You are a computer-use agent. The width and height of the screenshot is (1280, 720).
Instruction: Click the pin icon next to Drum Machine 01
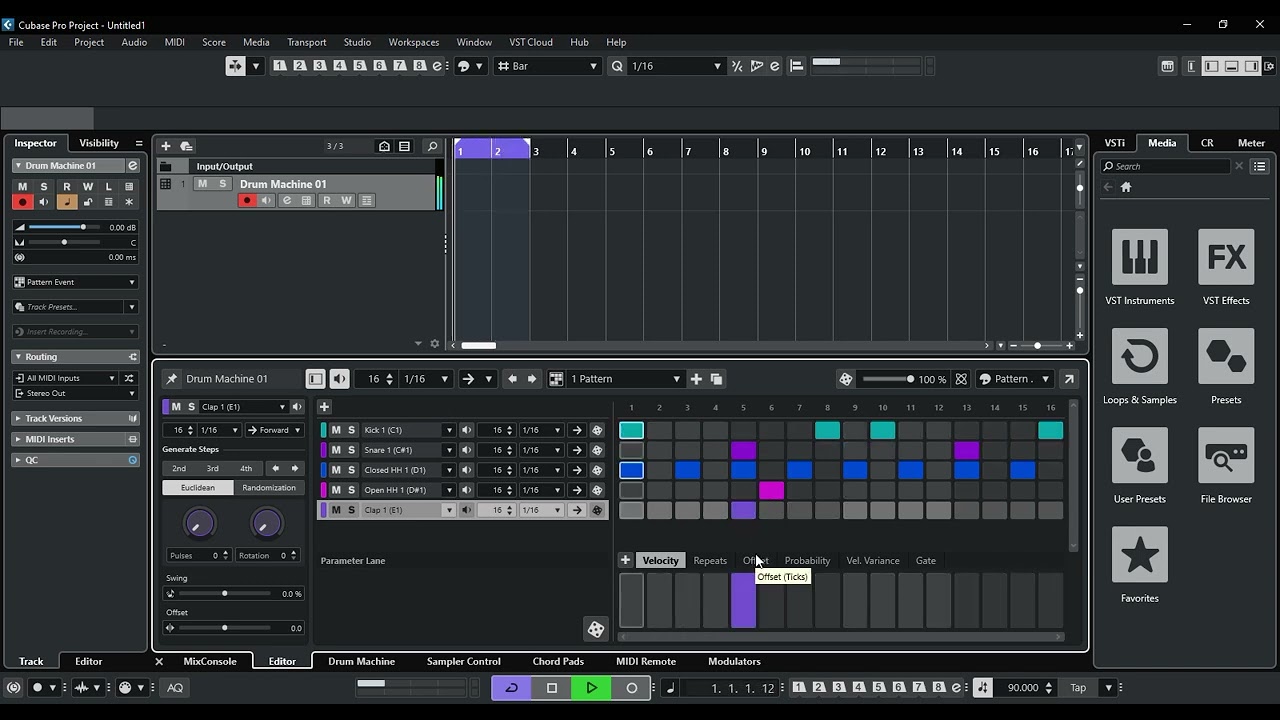pos(172,379)
